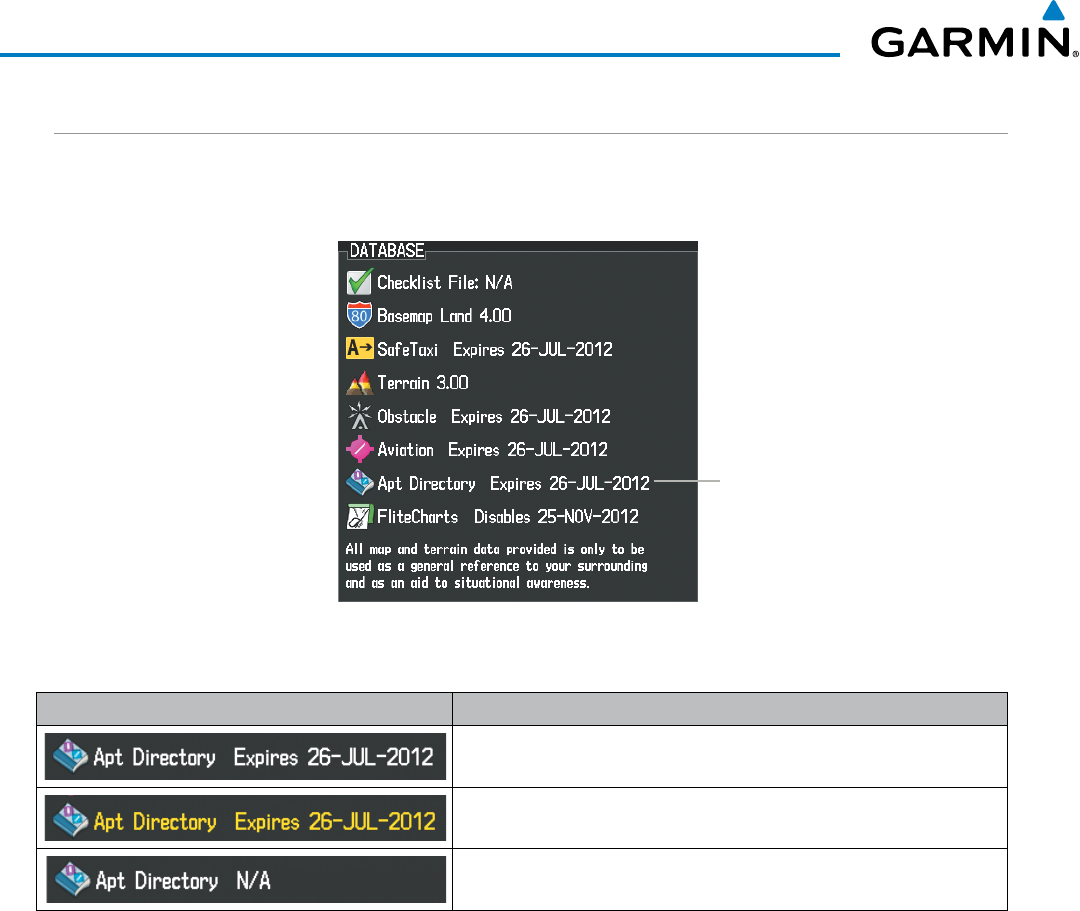Select white 'Apt Directory' label in first table row
The width and height of the screenshot is (1080, 911).
click(x=154, y=757)
